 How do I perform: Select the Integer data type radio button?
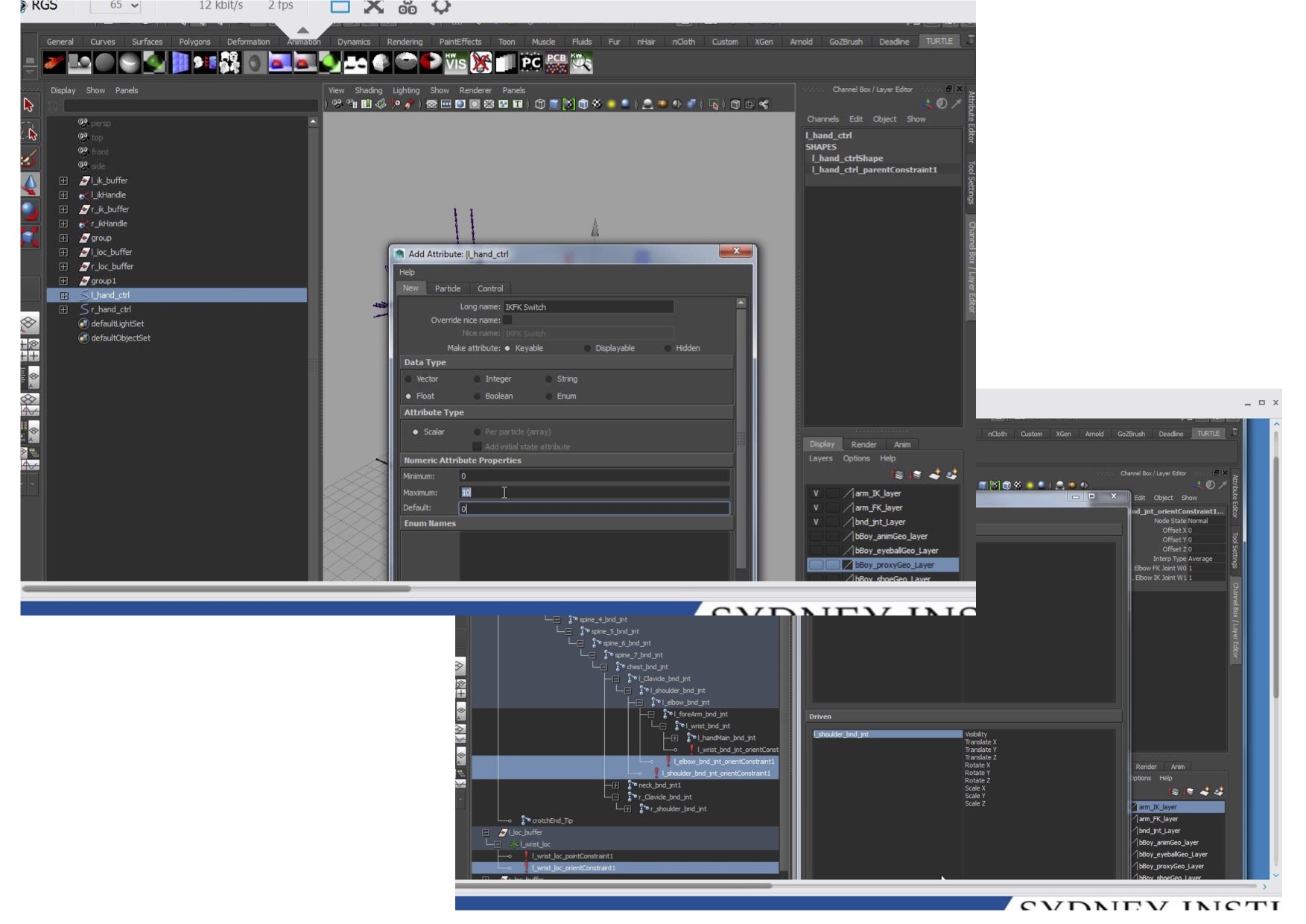478,379
